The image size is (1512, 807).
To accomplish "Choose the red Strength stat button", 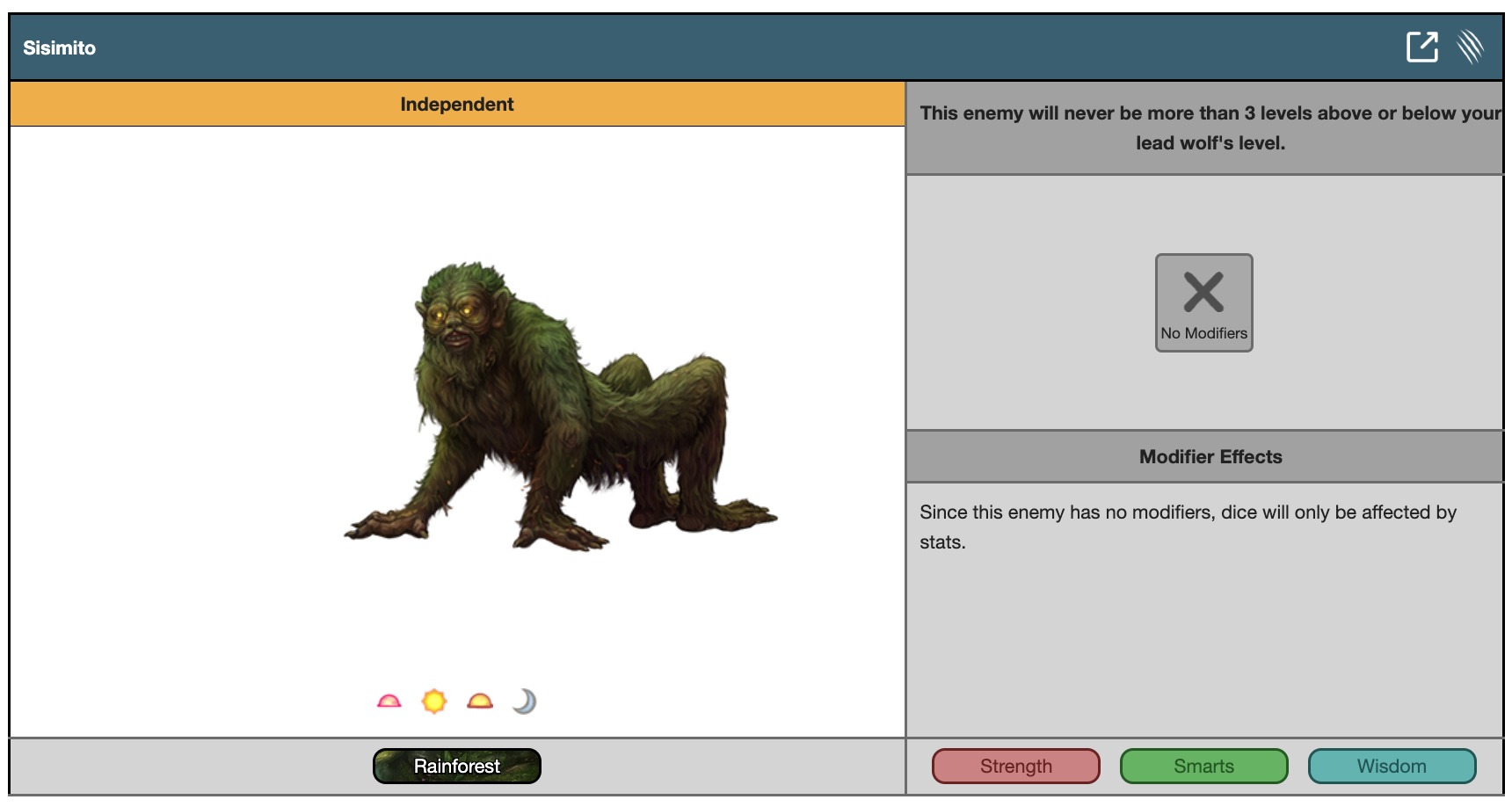I will pyautogui.click(x=1015, y=766).
